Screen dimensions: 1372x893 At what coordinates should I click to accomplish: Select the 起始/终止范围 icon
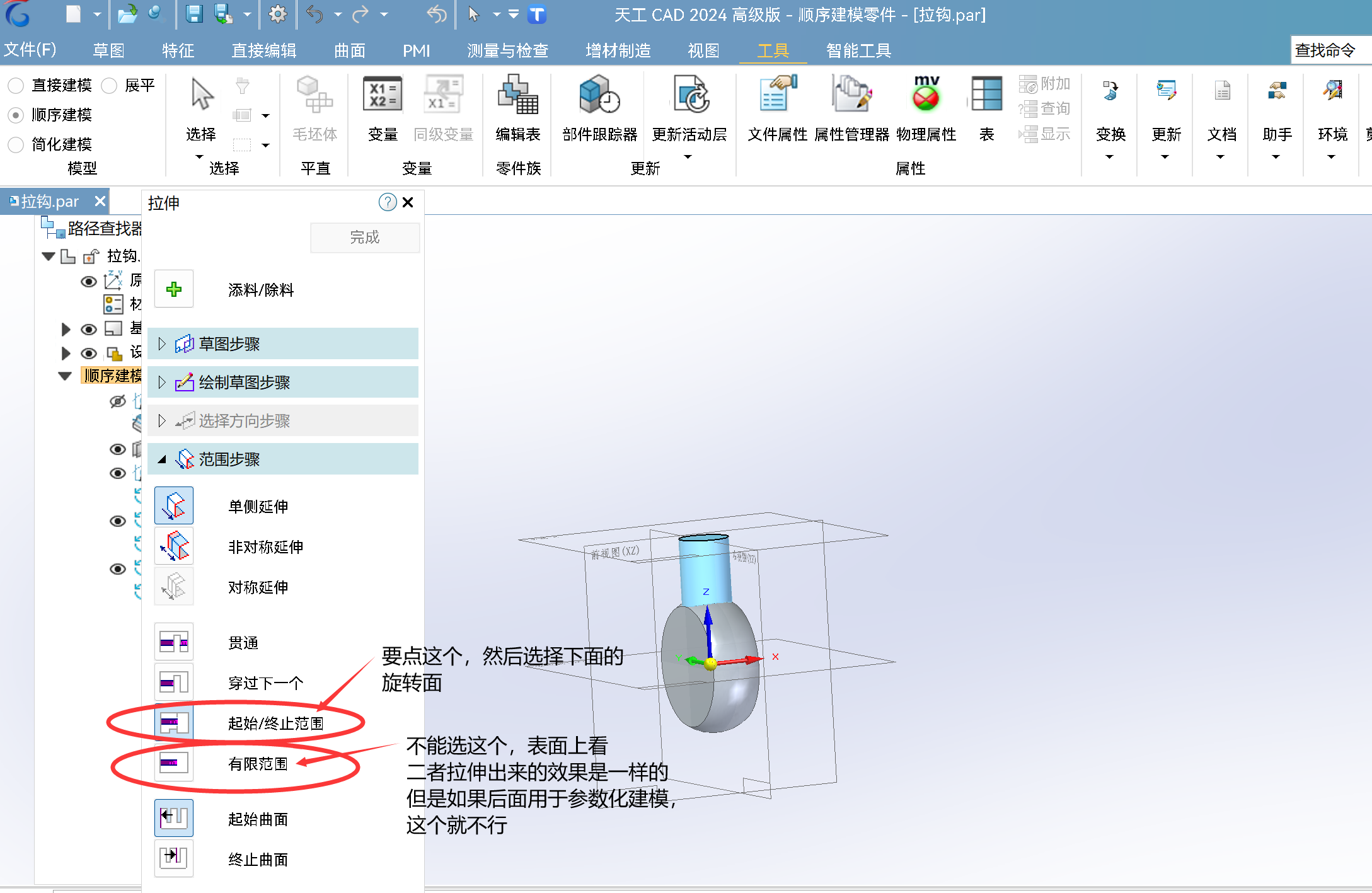point(174,723)
